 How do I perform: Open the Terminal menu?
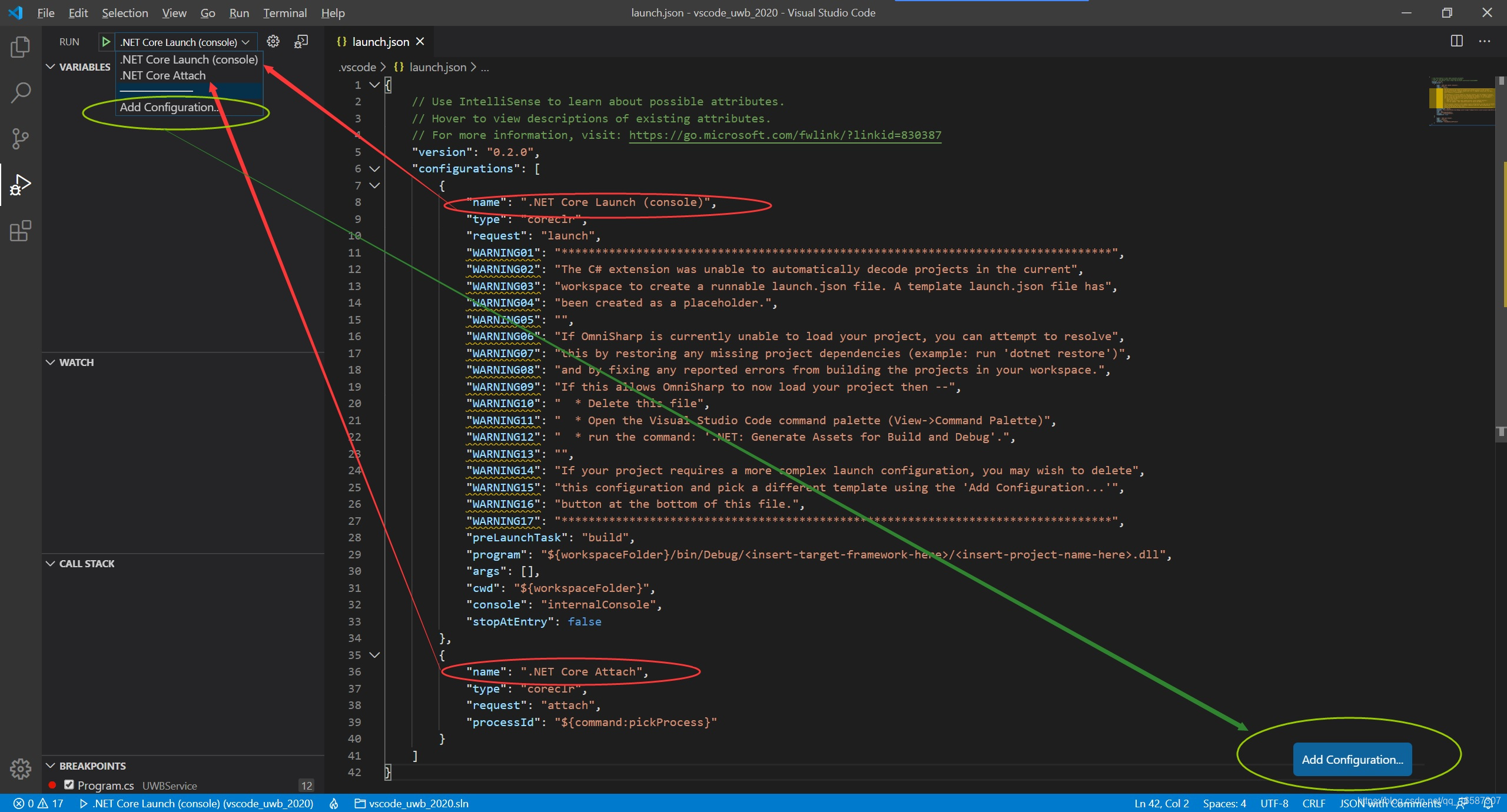[284, 12]
